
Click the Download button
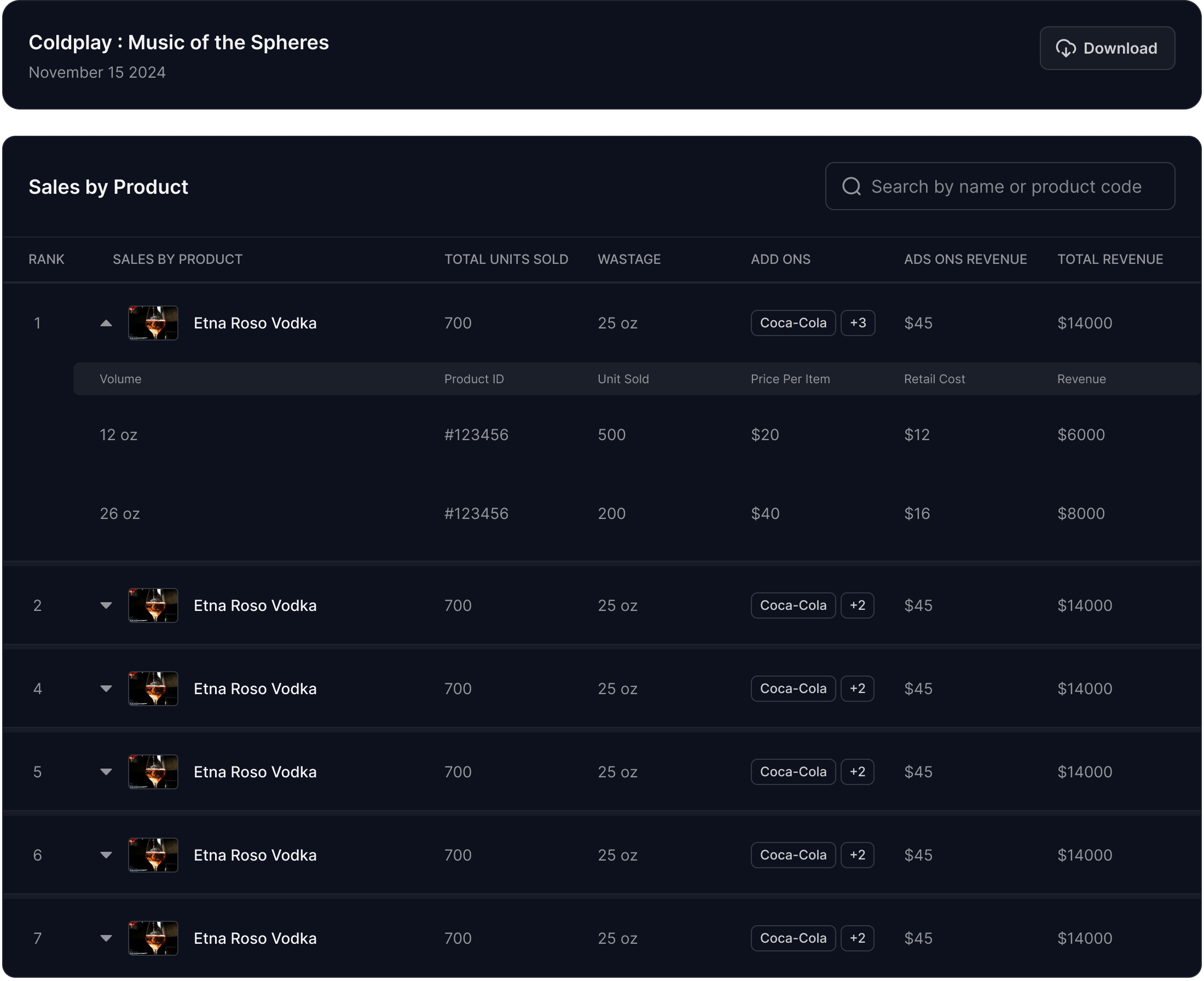[x=1106, y=48]
